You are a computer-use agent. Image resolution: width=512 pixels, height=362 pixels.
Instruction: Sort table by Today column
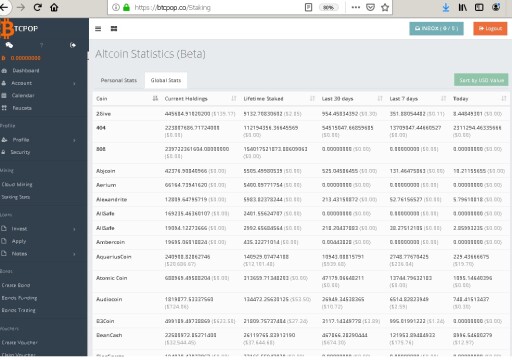pyautogui.click(x=504, y=98)
